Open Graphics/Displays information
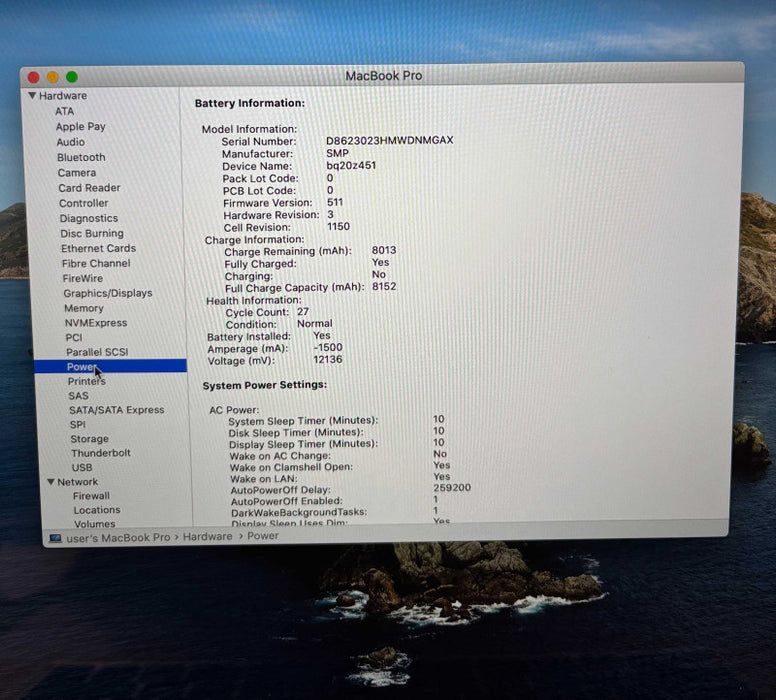This screenshot has height=700, width=776. 108,293
